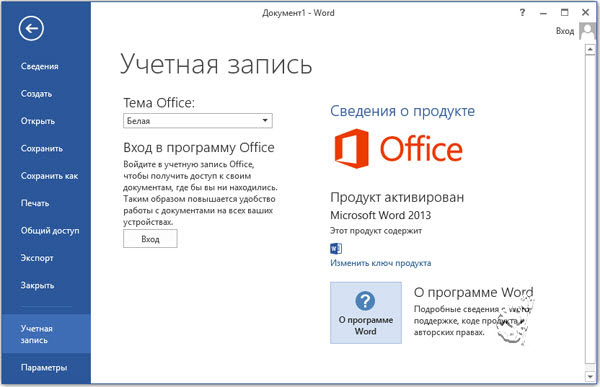The image size is (600, 387).
Task: Open Параметры in the sidebar
Action: point(44,368)
